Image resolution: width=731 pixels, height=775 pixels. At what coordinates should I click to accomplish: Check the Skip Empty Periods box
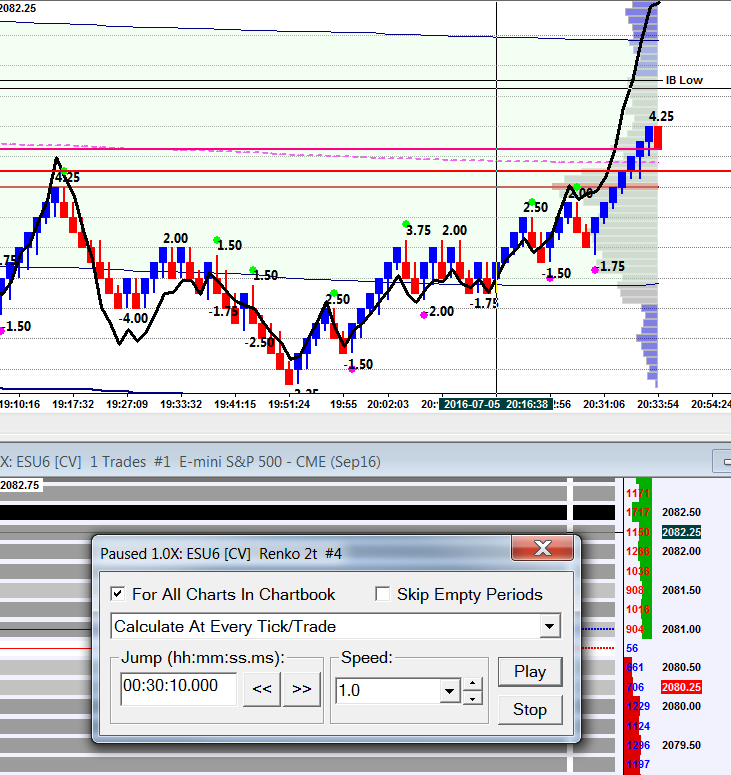pos(383,594)
